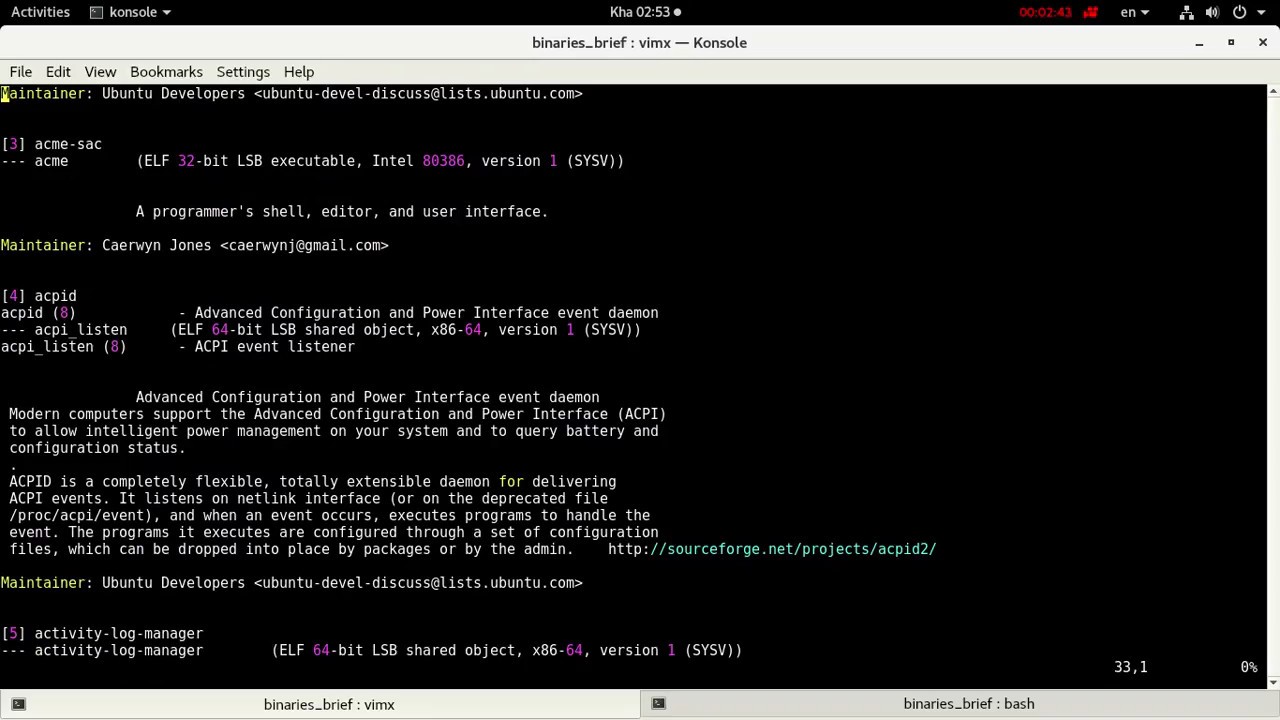Open Activities overview
This screenshot has height=720, width=1280.
pos(40,12)
